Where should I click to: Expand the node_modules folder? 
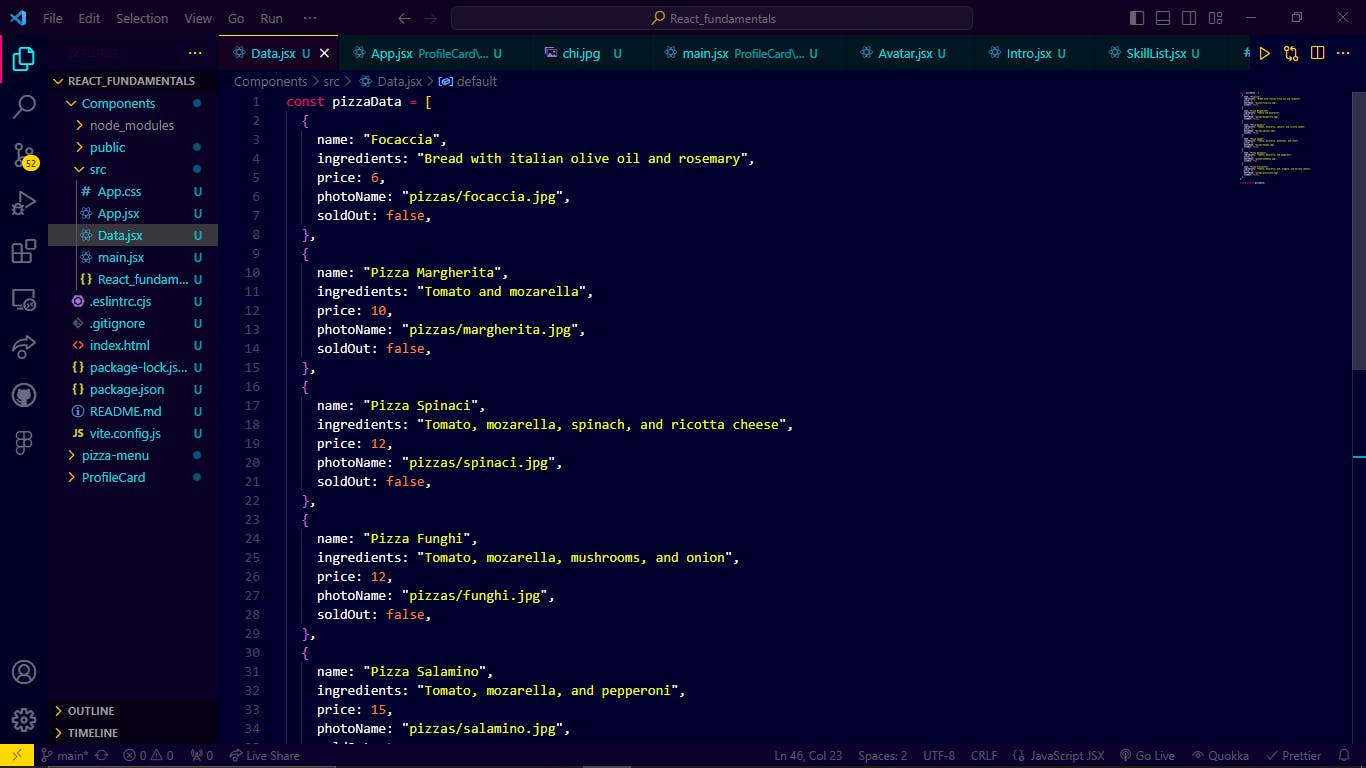point(133,125)
